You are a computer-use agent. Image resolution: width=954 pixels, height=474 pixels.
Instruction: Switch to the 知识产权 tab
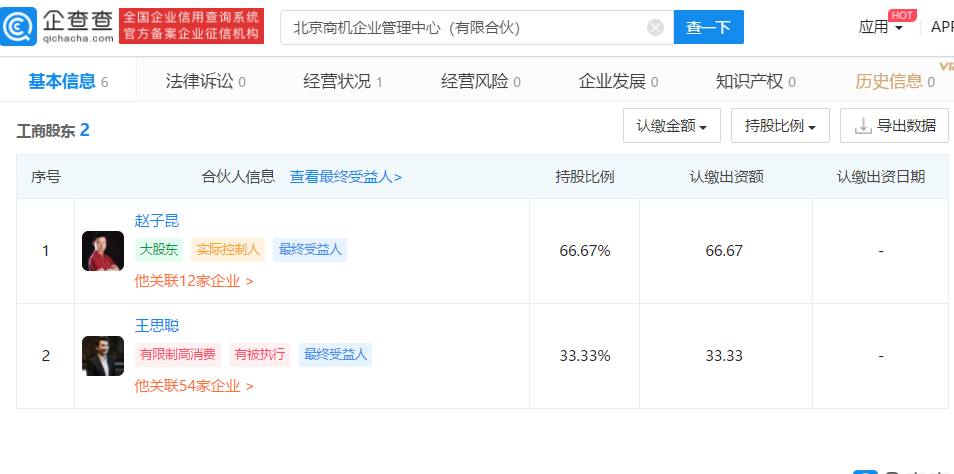[x=756, y=81]
